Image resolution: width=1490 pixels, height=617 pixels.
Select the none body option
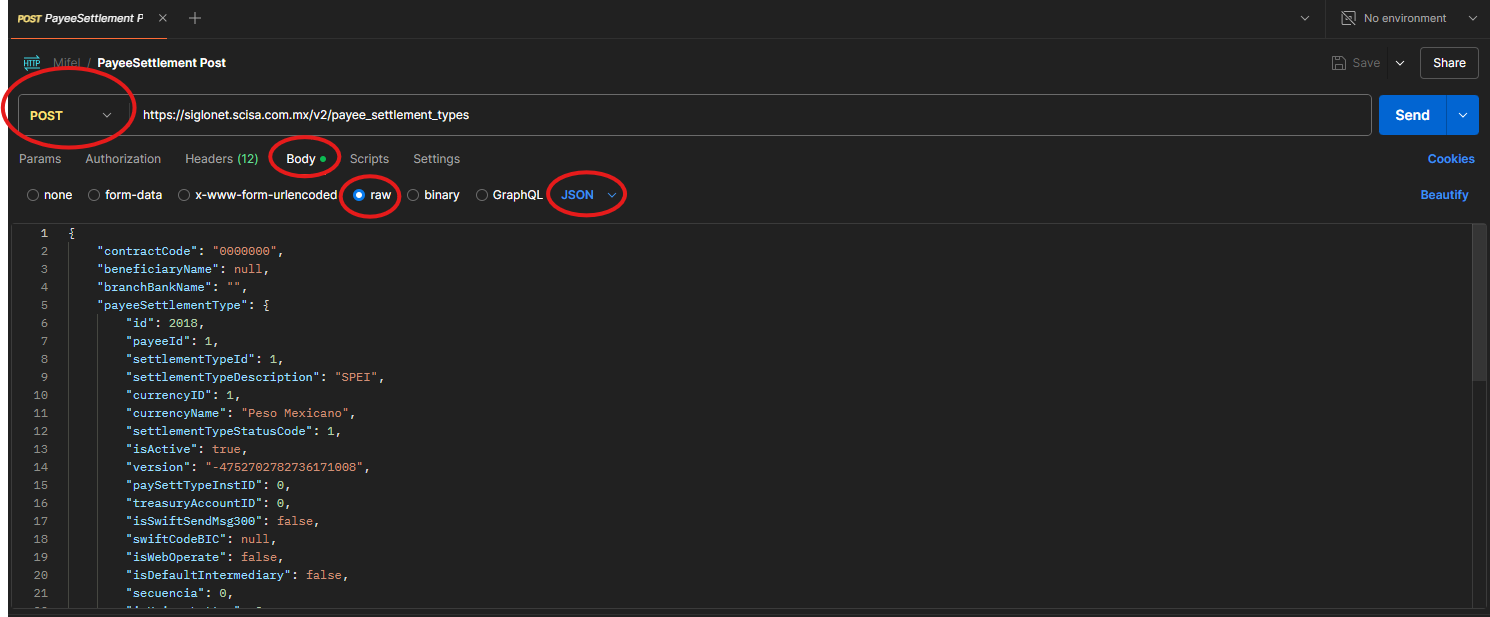(x=33, y=195)
